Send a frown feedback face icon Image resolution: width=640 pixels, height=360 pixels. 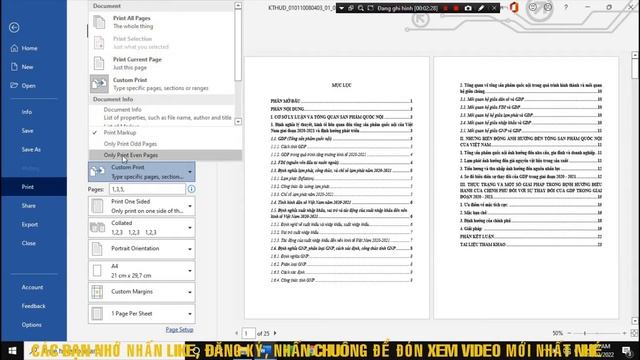tap(548, 7)
